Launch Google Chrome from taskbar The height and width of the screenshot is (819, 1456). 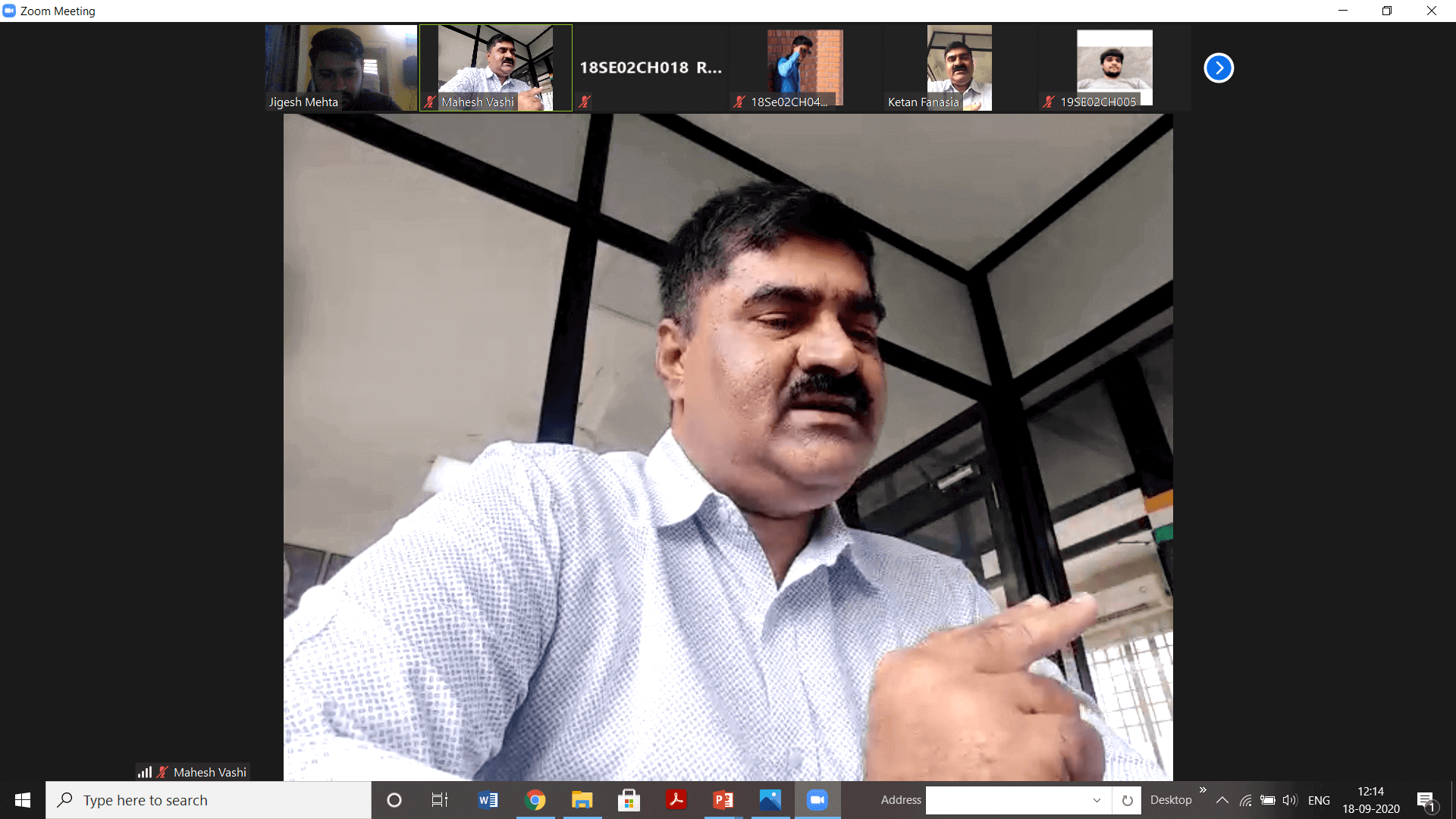[535, 800]
